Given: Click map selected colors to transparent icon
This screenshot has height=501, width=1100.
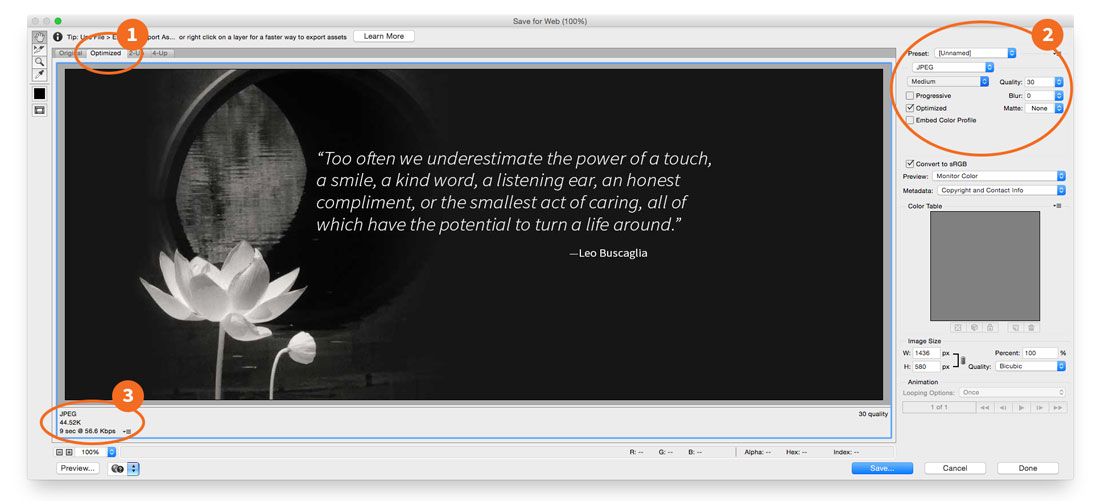Looking at the screenshot, I should [x=958, y=327].
